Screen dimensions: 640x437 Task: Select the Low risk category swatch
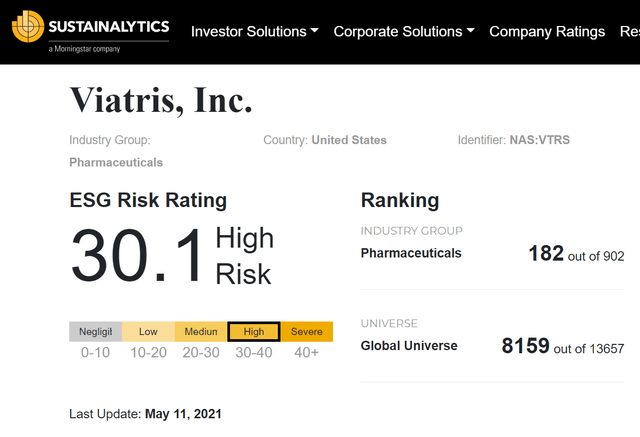[x=148, y=331]
